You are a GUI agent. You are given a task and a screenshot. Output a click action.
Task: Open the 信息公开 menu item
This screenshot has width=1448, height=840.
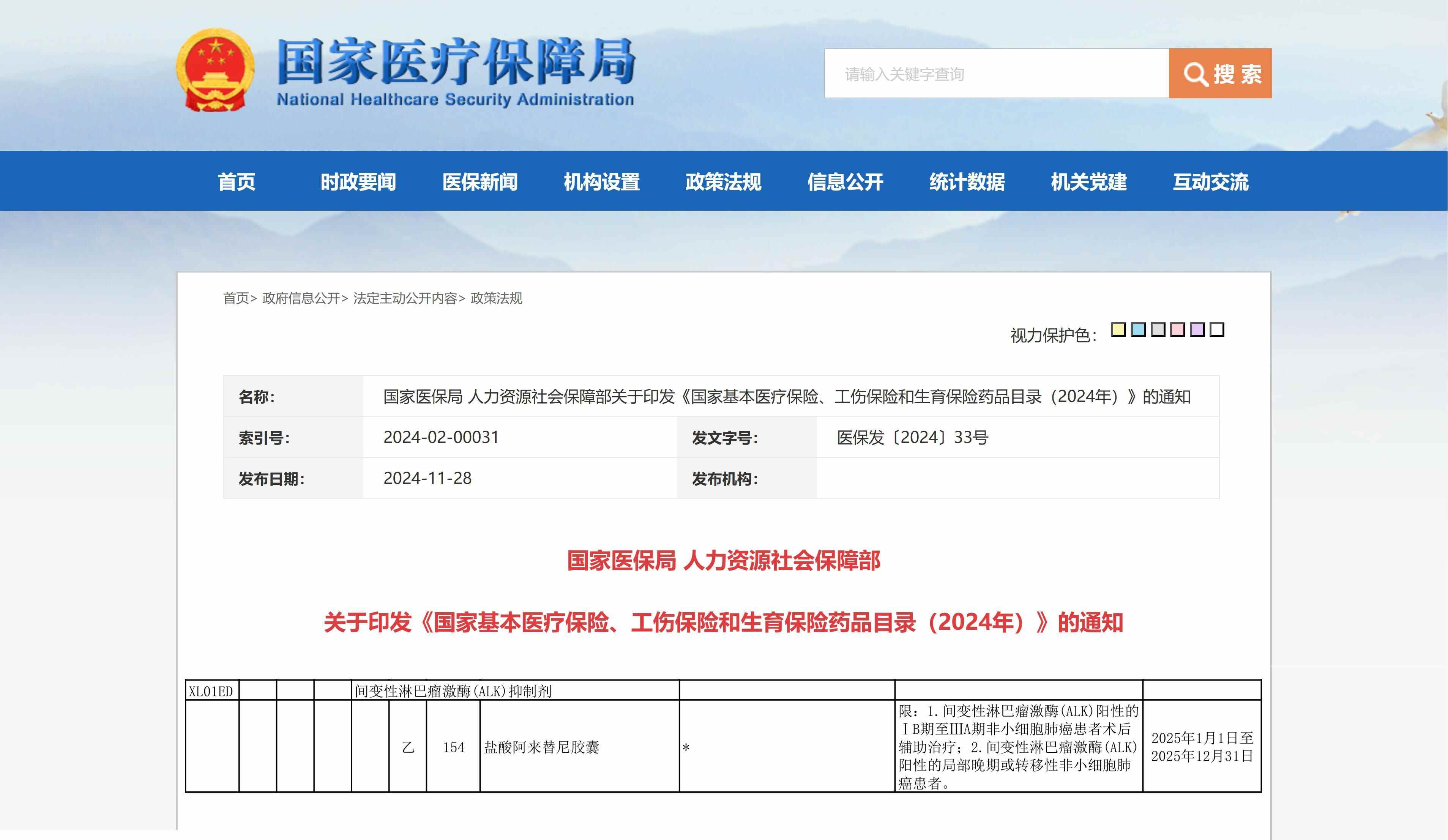pyautogui.click(x=845, y=181)
